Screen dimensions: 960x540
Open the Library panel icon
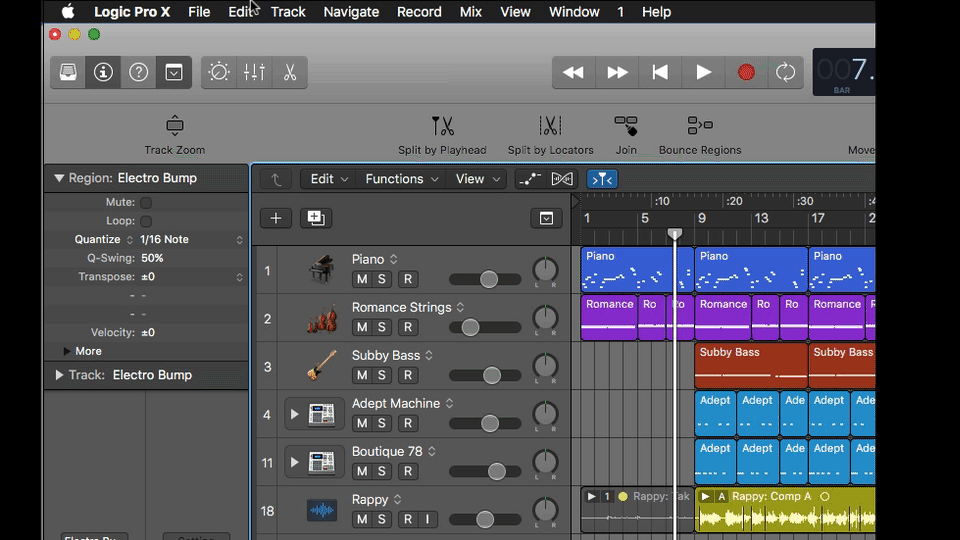coord(68,72)
